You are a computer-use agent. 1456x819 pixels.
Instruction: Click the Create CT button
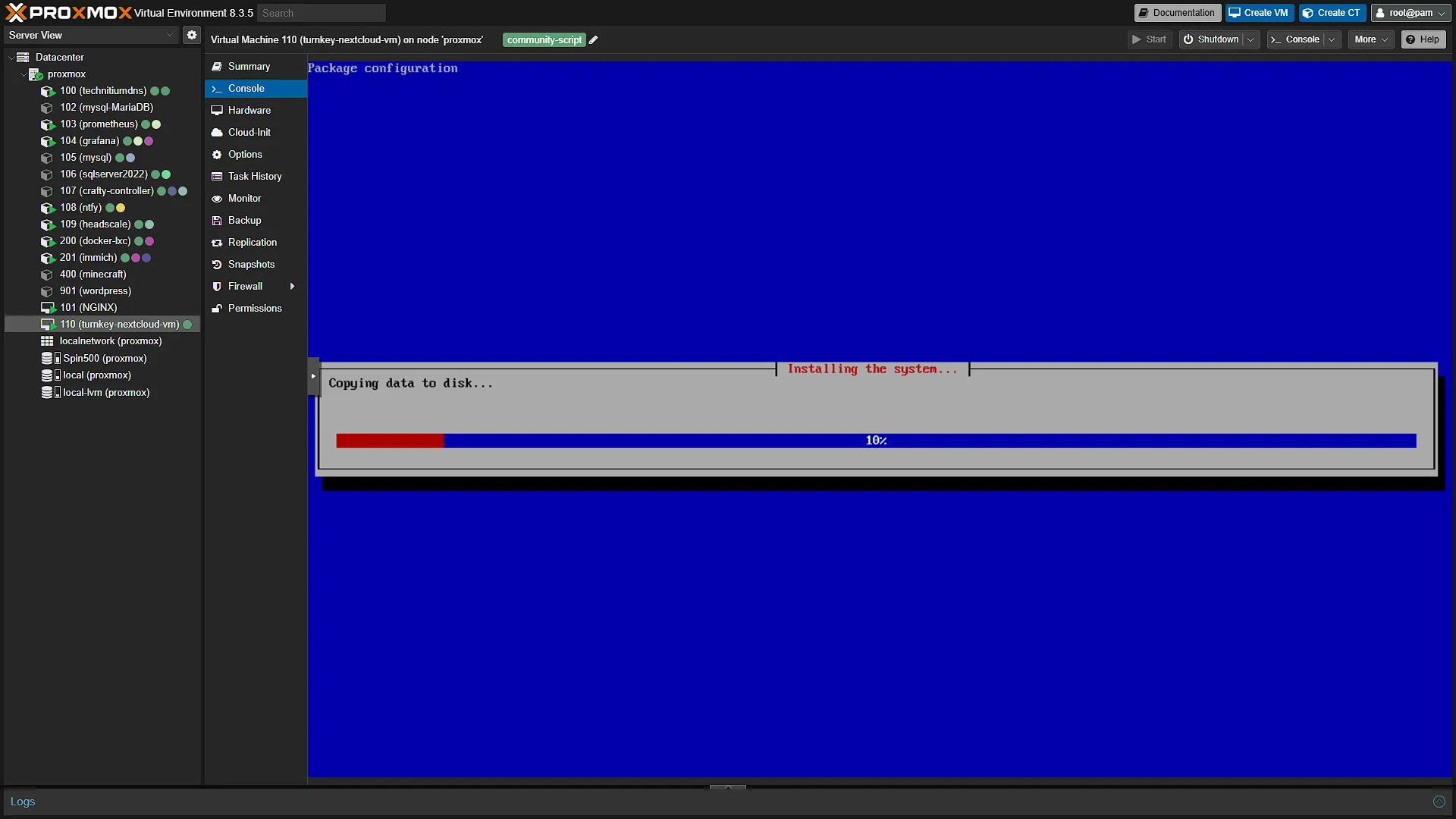[x=1332, y=13]
